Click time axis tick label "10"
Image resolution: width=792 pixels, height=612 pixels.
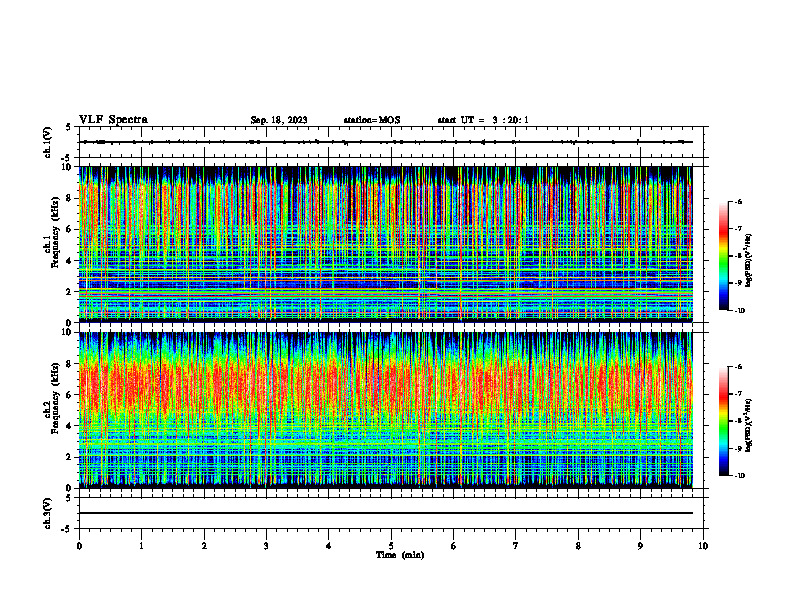pyautogui.click(x=703, y=546)
